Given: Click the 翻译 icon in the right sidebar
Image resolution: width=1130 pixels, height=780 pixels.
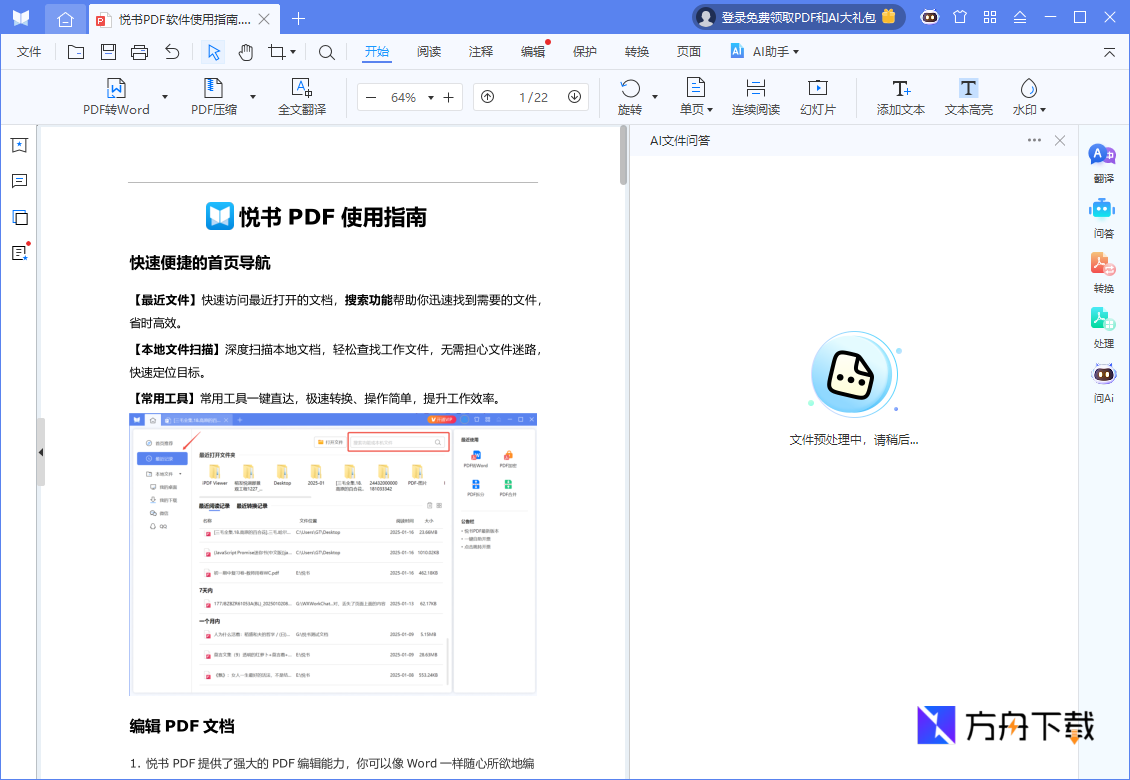Looking at the screenshot, I should [1102, 162].
